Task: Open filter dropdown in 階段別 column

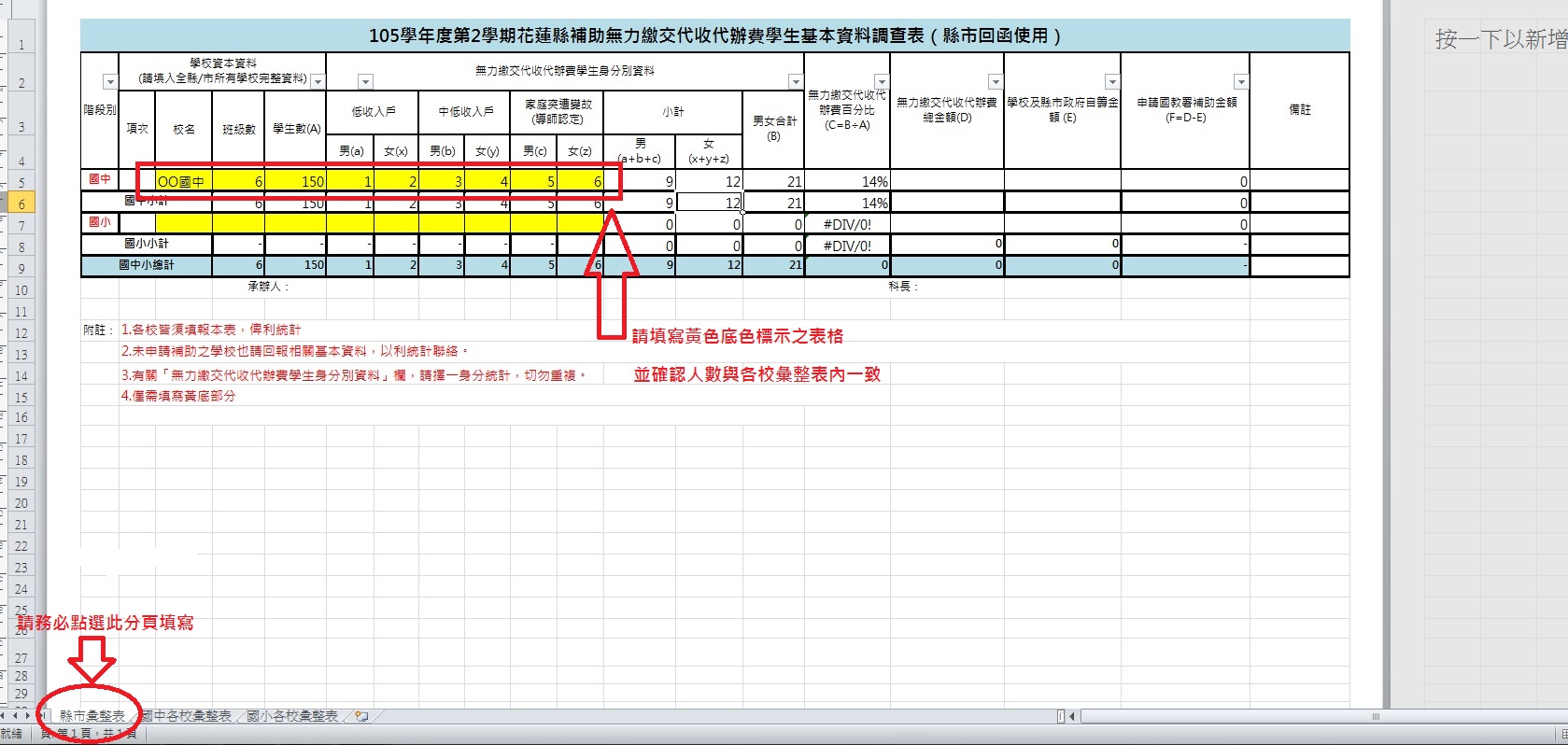Action: [109, 82]
